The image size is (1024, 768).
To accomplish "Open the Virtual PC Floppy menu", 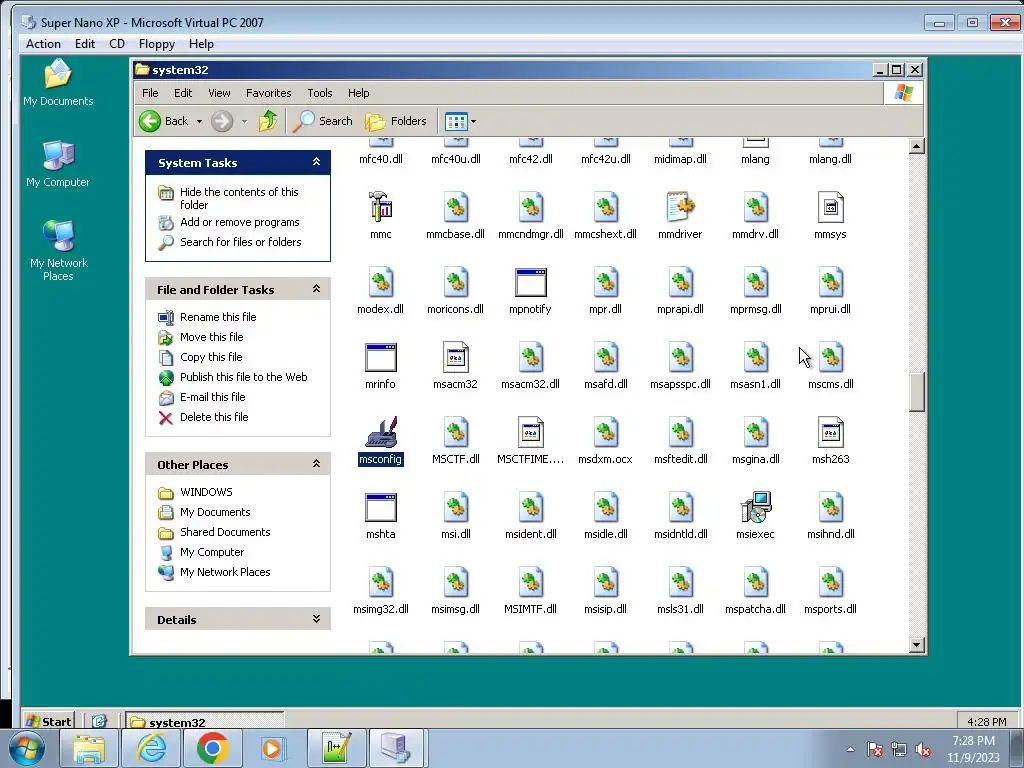I will (x=157, y=44).
